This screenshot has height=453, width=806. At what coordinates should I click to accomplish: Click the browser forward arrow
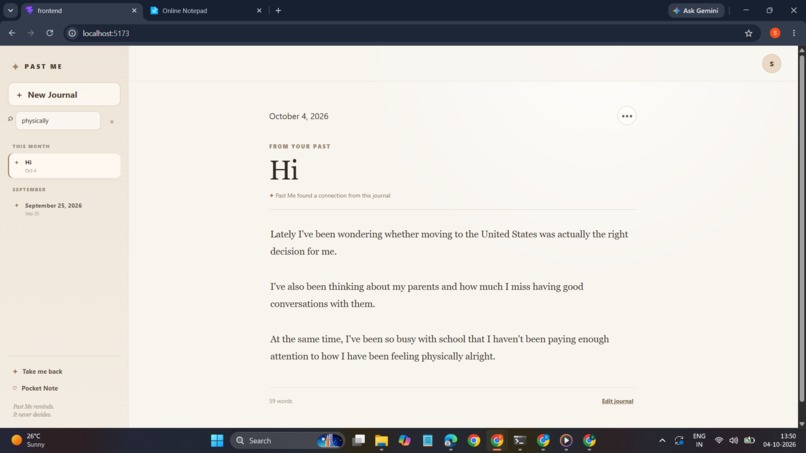[x=31, y=33]
